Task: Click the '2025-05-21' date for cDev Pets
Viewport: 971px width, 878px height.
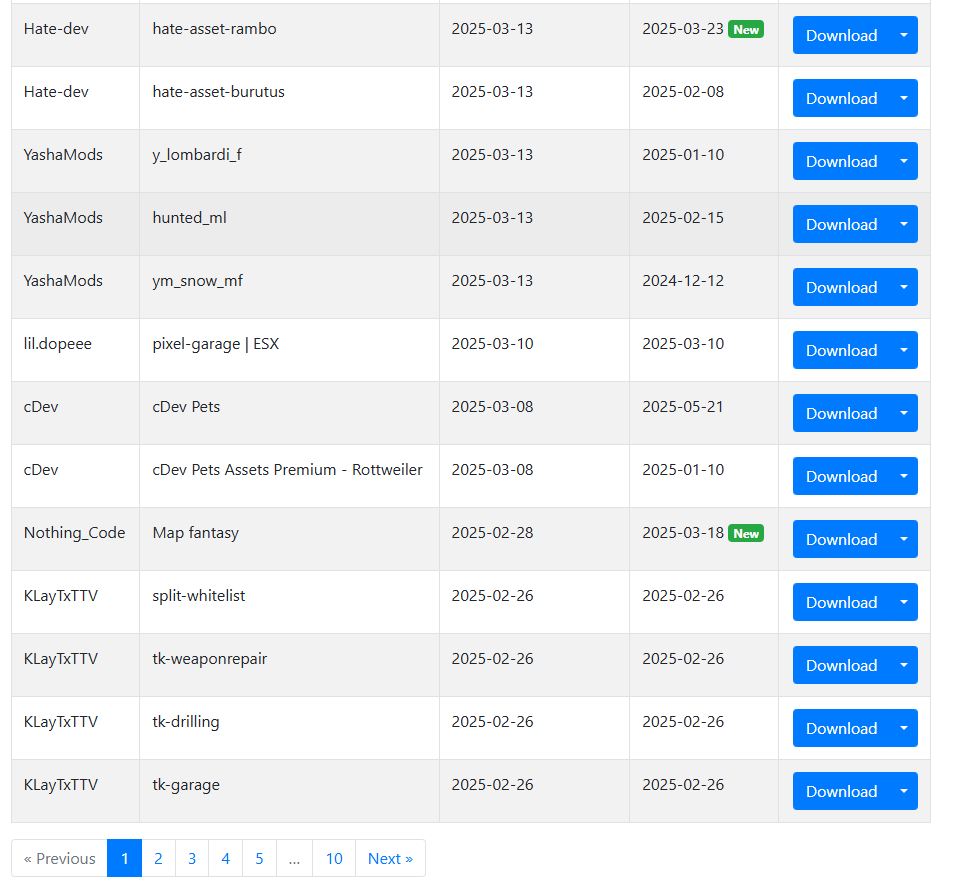Action: (682, 407)
